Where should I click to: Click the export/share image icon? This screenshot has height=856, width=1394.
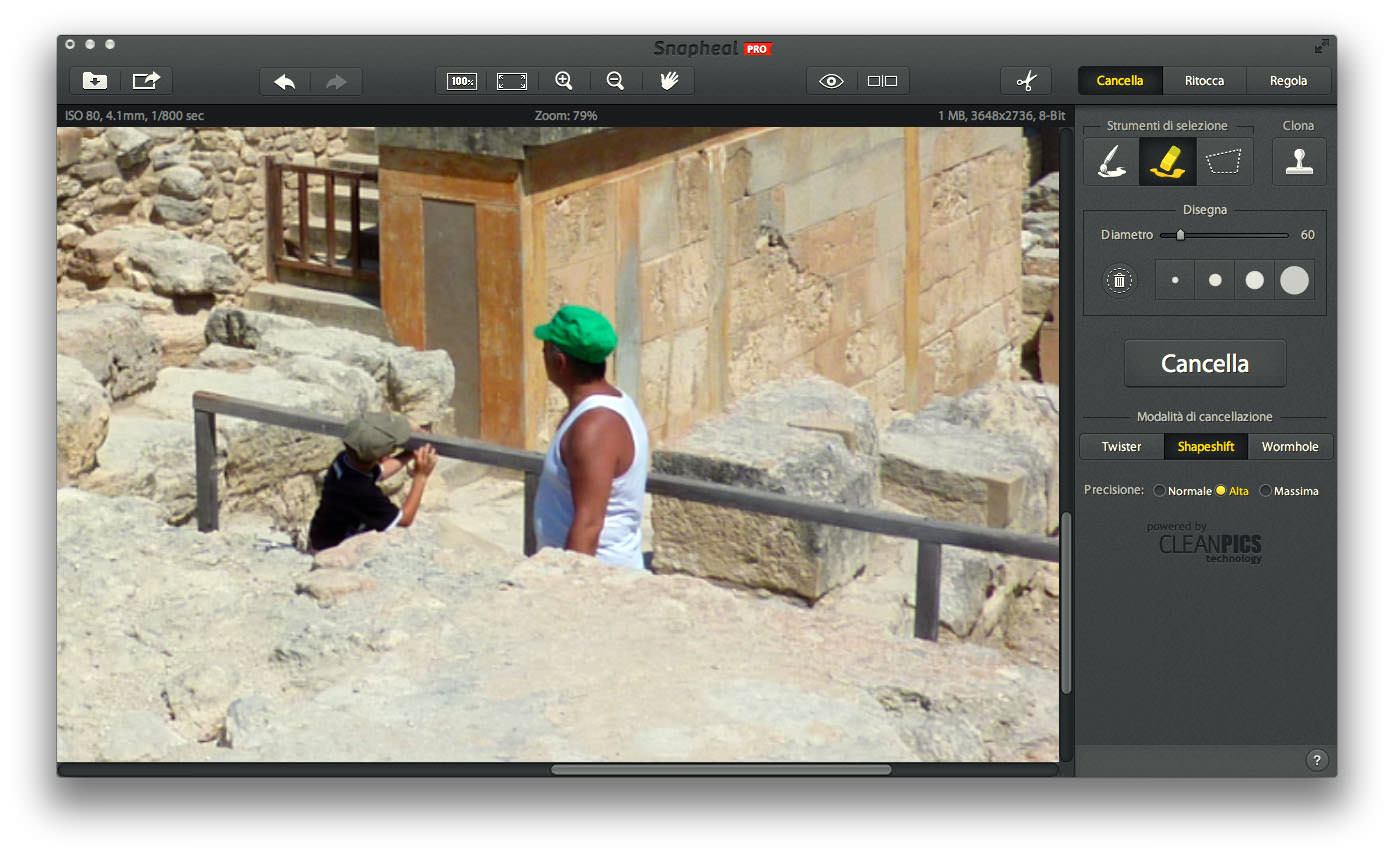(146, 81)
